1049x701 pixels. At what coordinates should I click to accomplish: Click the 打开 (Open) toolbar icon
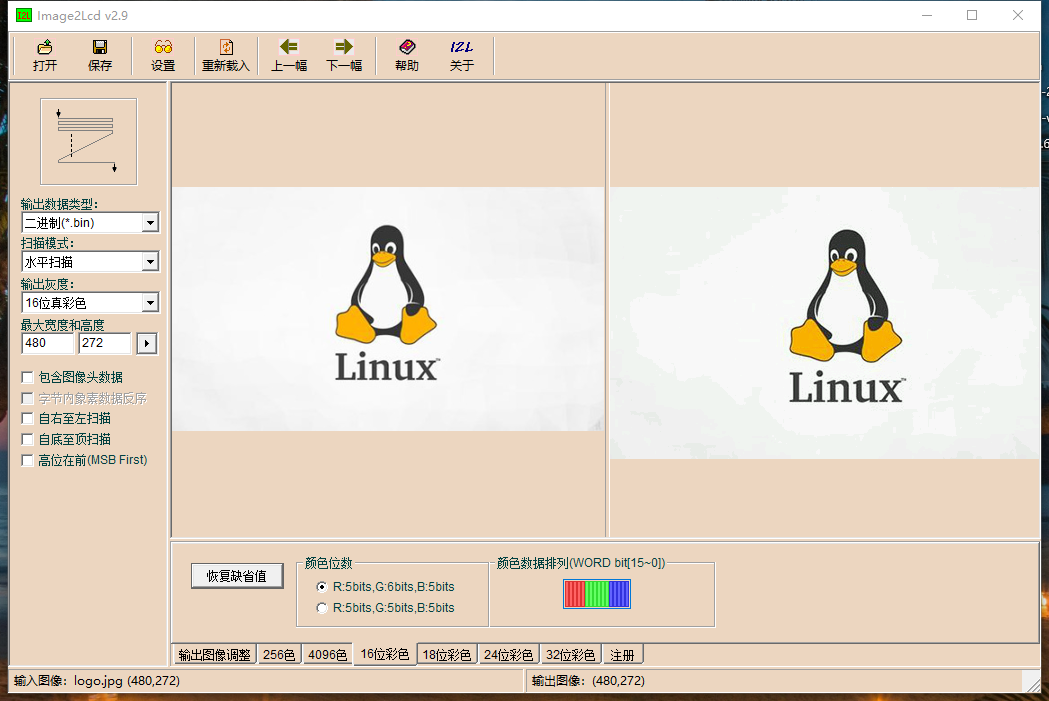(43, 55)
